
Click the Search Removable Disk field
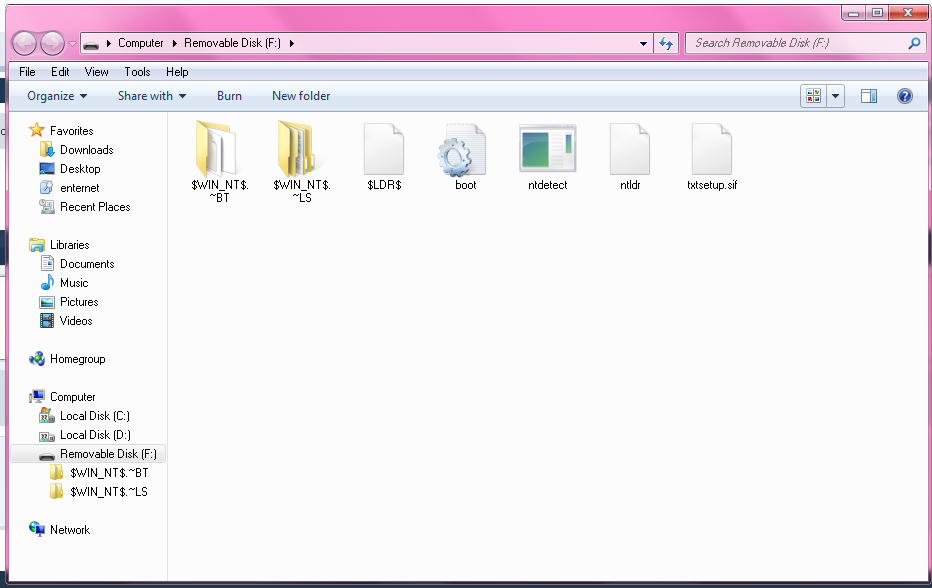[x=797, y=43]
